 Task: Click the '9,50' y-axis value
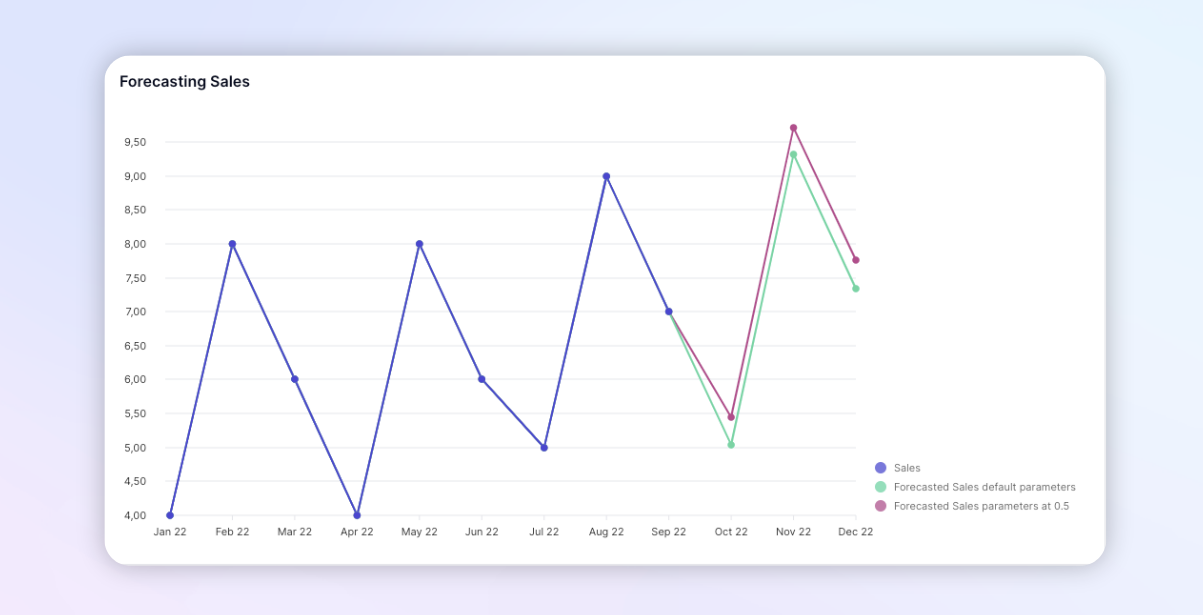pos(135,142)
